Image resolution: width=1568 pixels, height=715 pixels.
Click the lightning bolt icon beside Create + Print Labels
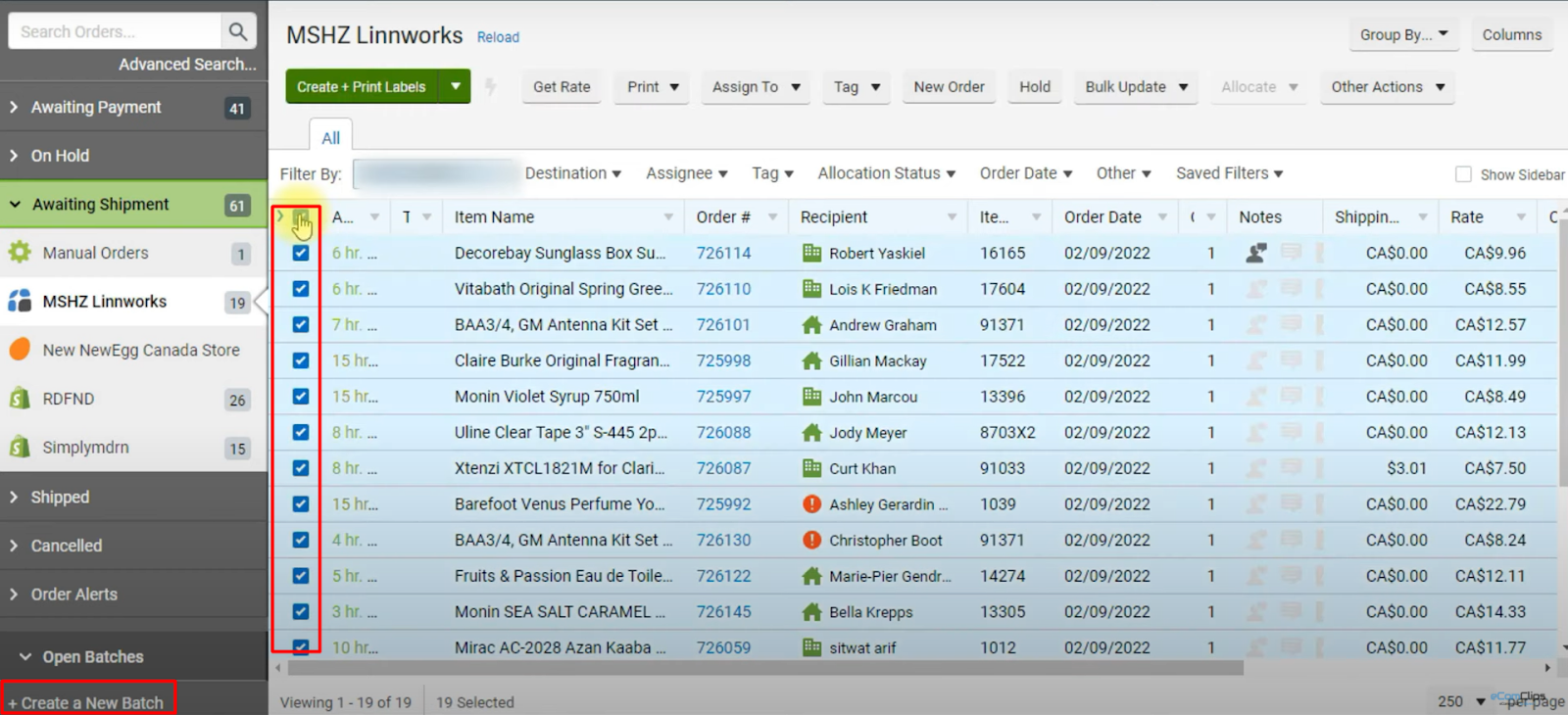coord(491,86)
